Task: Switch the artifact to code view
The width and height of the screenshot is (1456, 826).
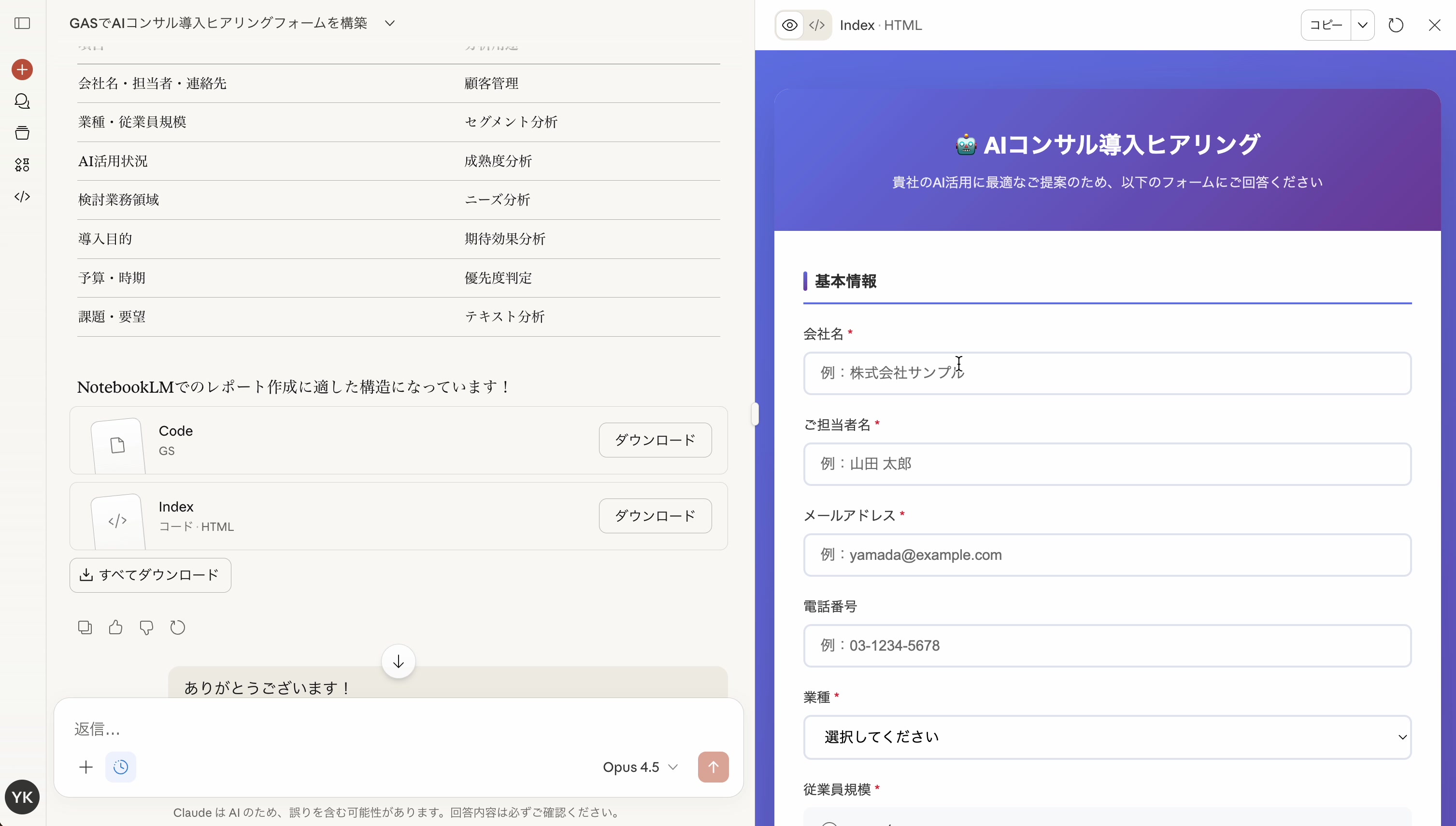Action: point(817,25)
